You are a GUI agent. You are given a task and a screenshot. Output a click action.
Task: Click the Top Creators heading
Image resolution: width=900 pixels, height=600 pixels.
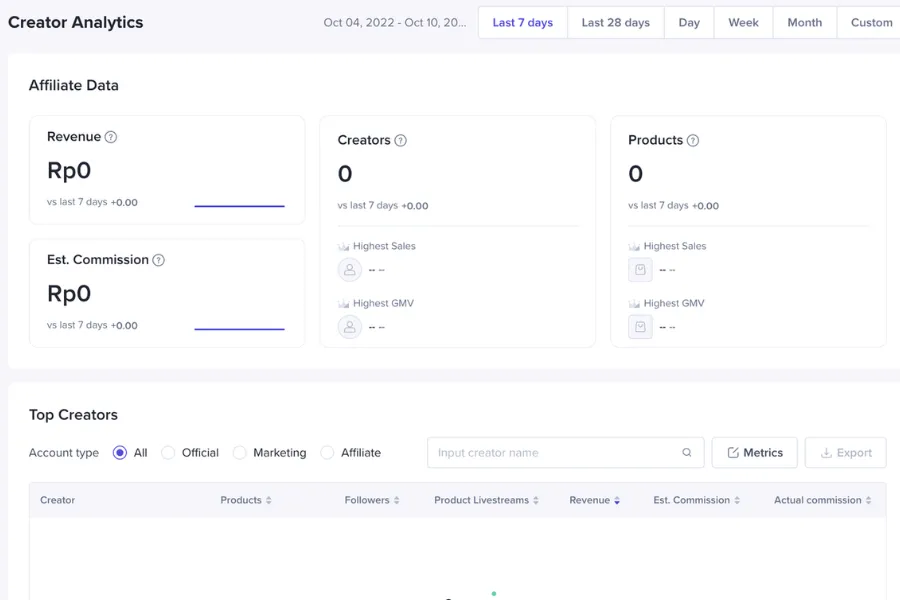point(73,415)
